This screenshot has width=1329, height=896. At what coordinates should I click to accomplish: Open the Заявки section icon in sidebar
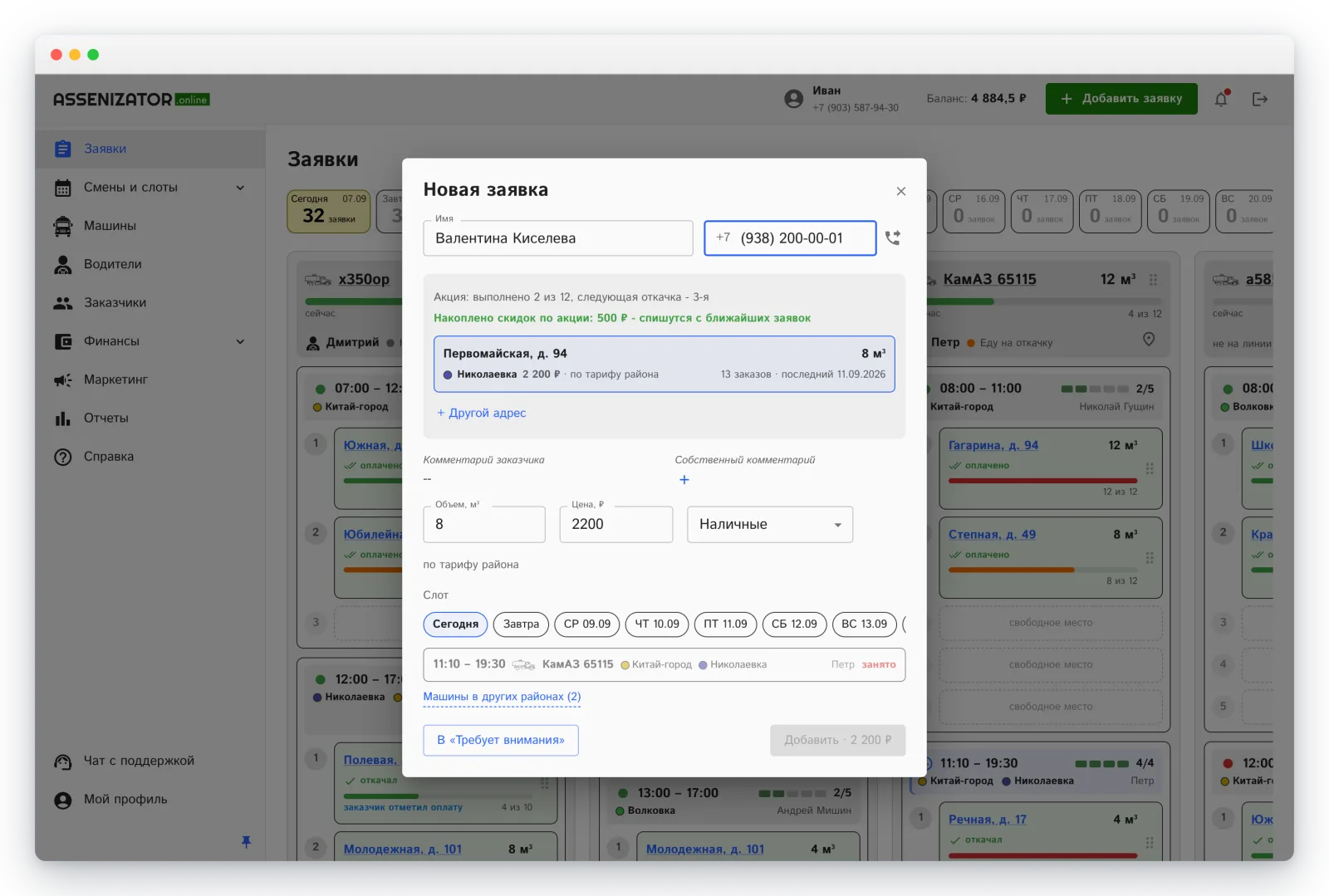63,149
